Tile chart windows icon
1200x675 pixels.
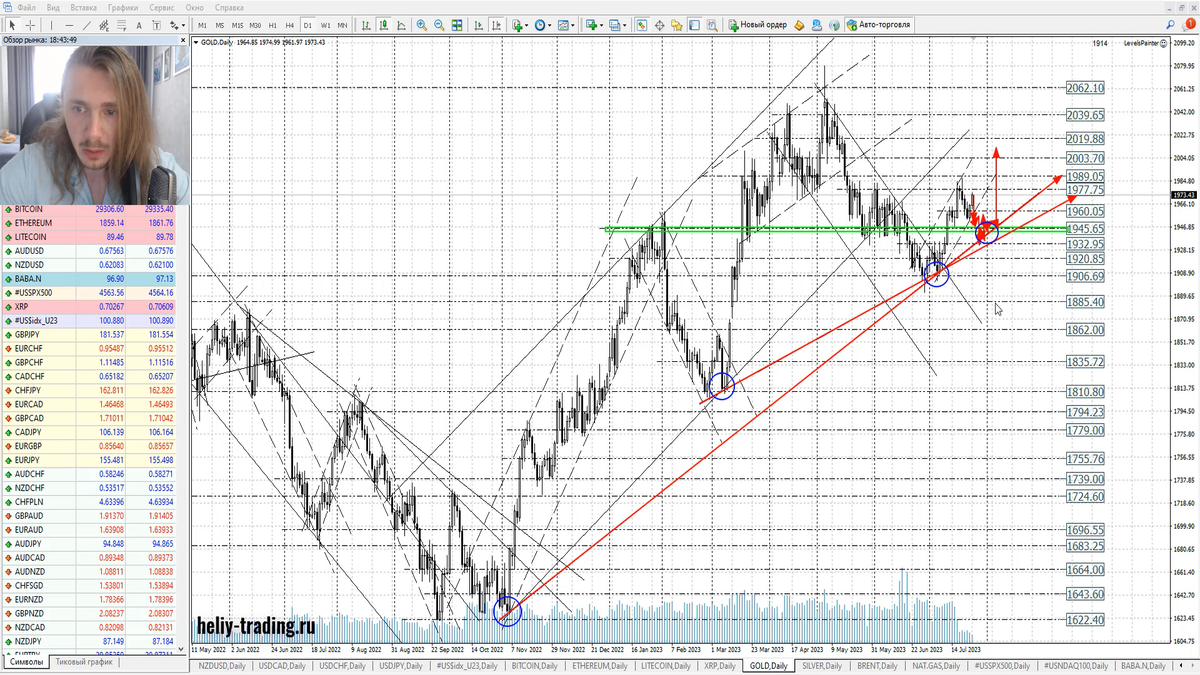pyautogui.click(x=457, y=24)
